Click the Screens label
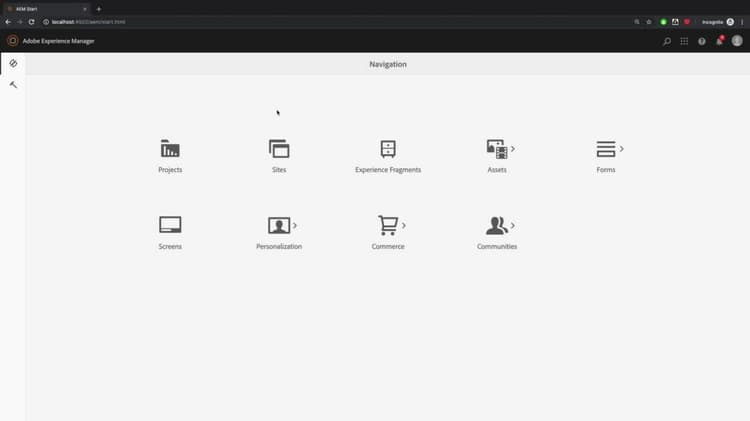This screenshot has width=750, height=421. (x=170, y=246)
